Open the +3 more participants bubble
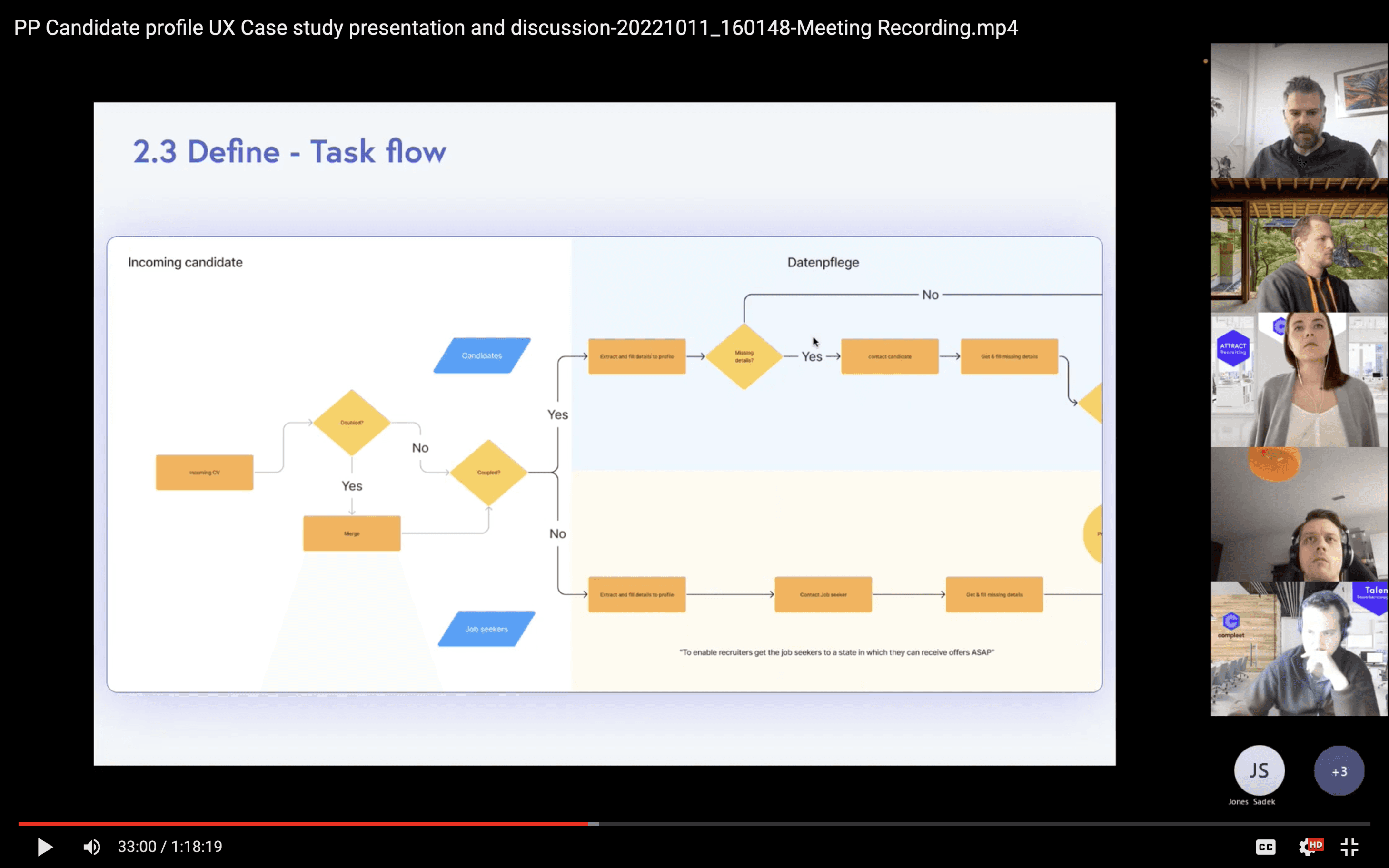This screenshot has width=1389, height=868. (1339, 771)
